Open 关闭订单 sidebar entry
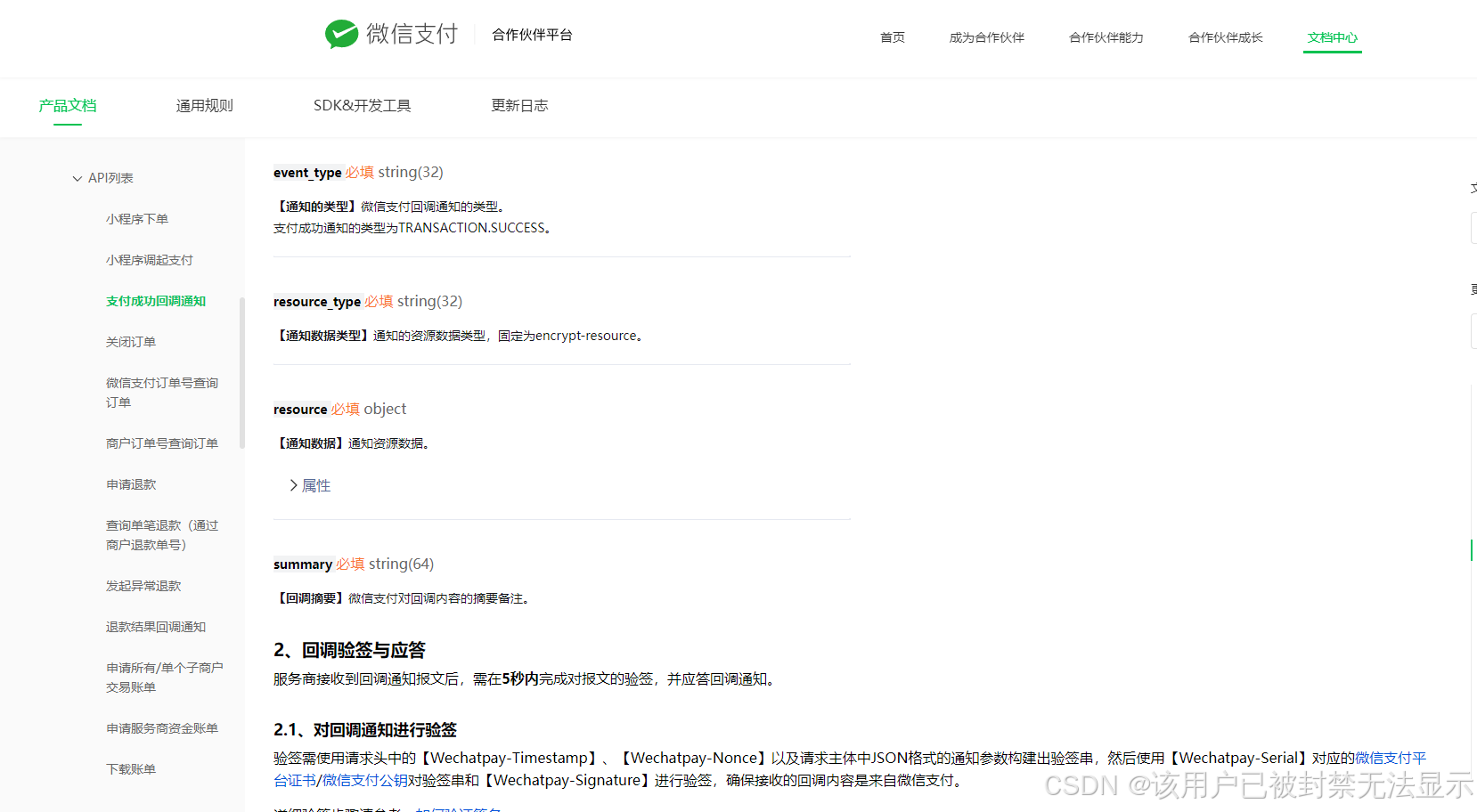The image size is (1477, 812). pyautogui.click(x=130, y=342)
